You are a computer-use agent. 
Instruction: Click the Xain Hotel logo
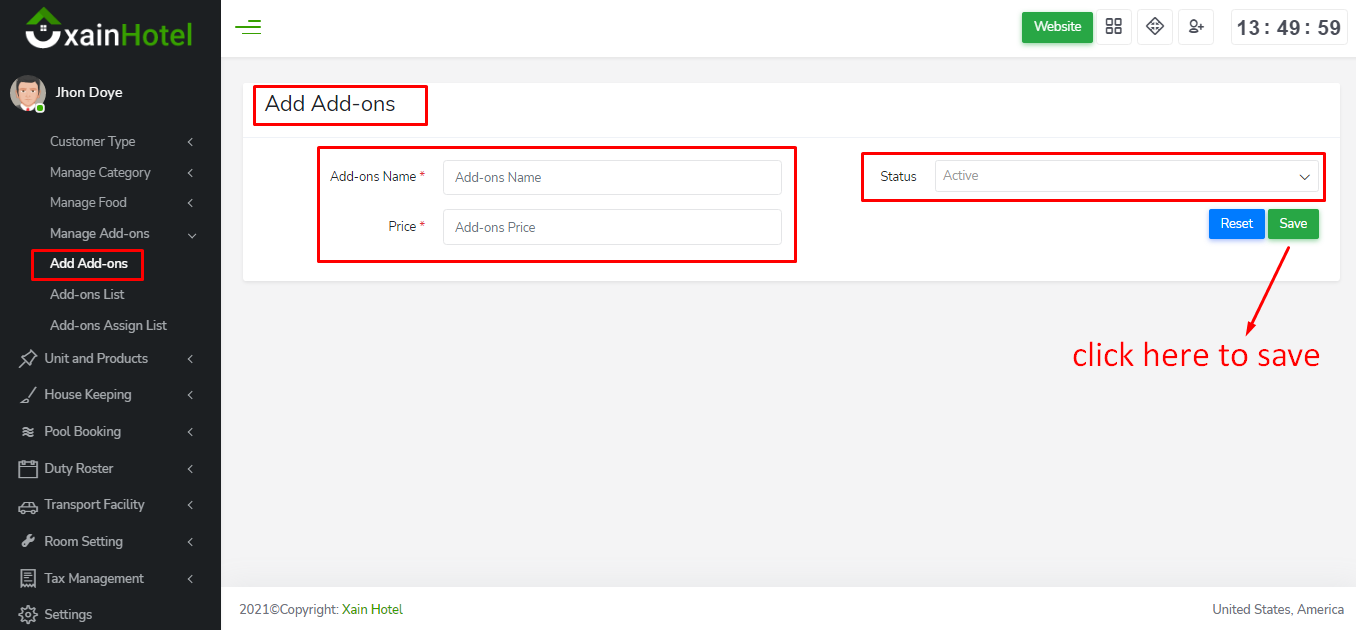(x=109, y=29)
